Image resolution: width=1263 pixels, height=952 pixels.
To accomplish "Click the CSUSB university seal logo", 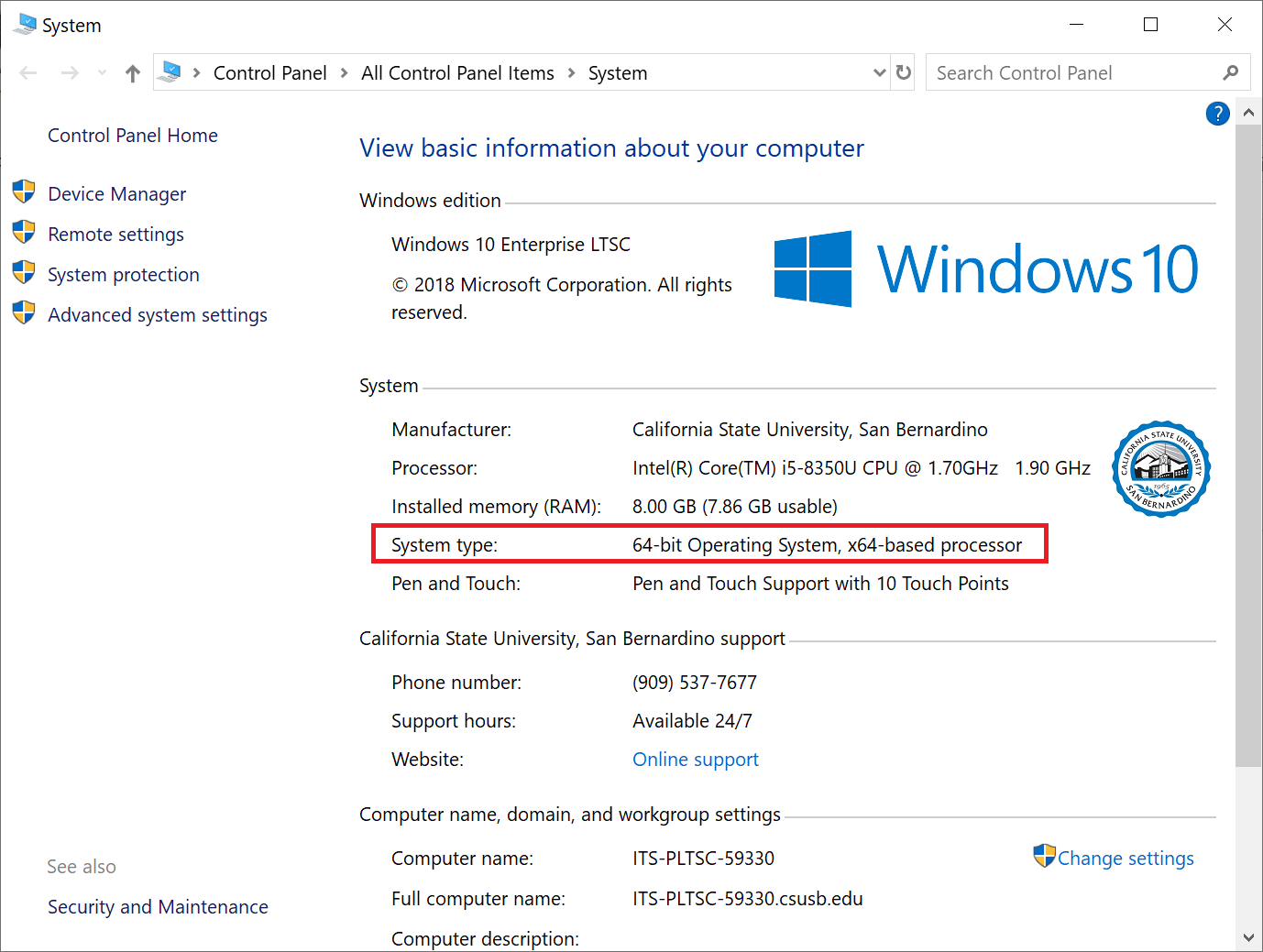I will coord(1160,469).
